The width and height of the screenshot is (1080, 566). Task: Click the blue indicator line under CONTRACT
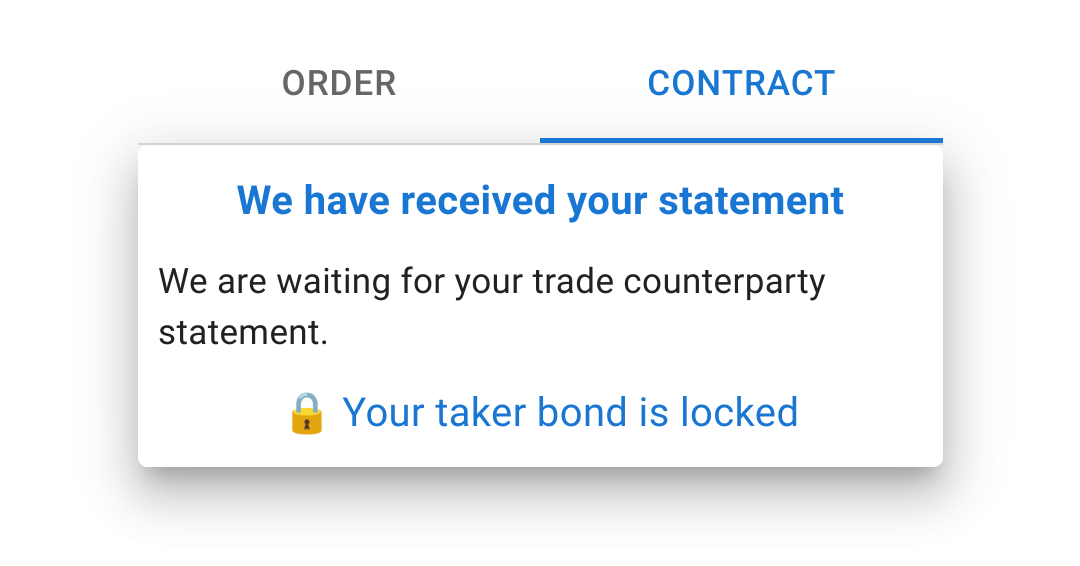(x=741, y=140)
